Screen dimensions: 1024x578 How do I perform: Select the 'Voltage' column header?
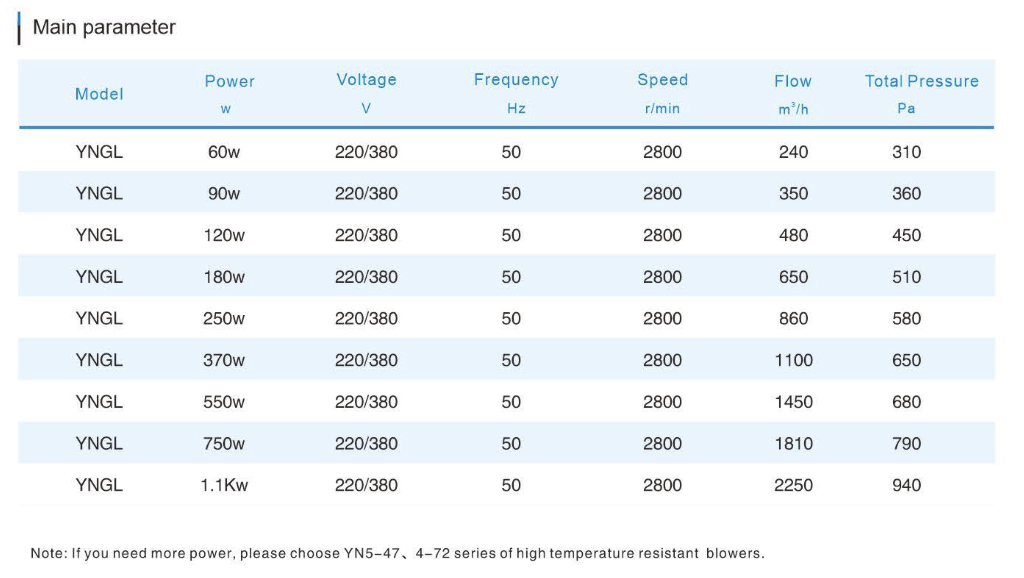[x=366, y=80]
